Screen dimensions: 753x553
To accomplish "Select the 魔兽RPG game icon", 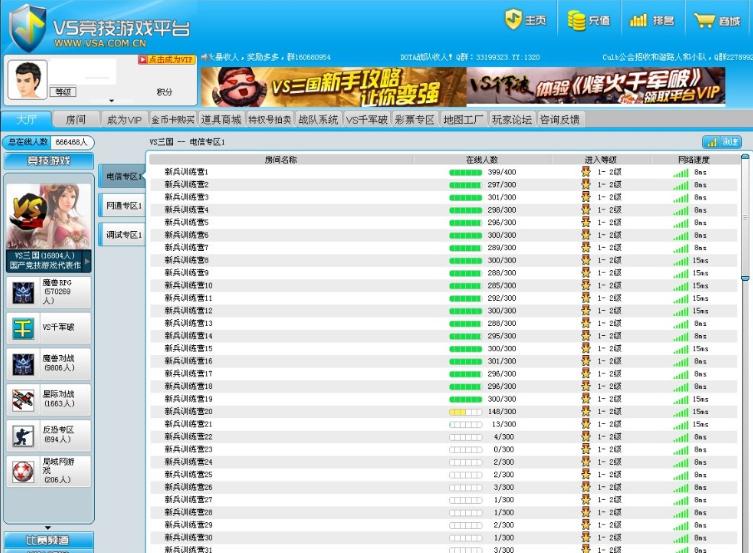I will click(23, 292).
